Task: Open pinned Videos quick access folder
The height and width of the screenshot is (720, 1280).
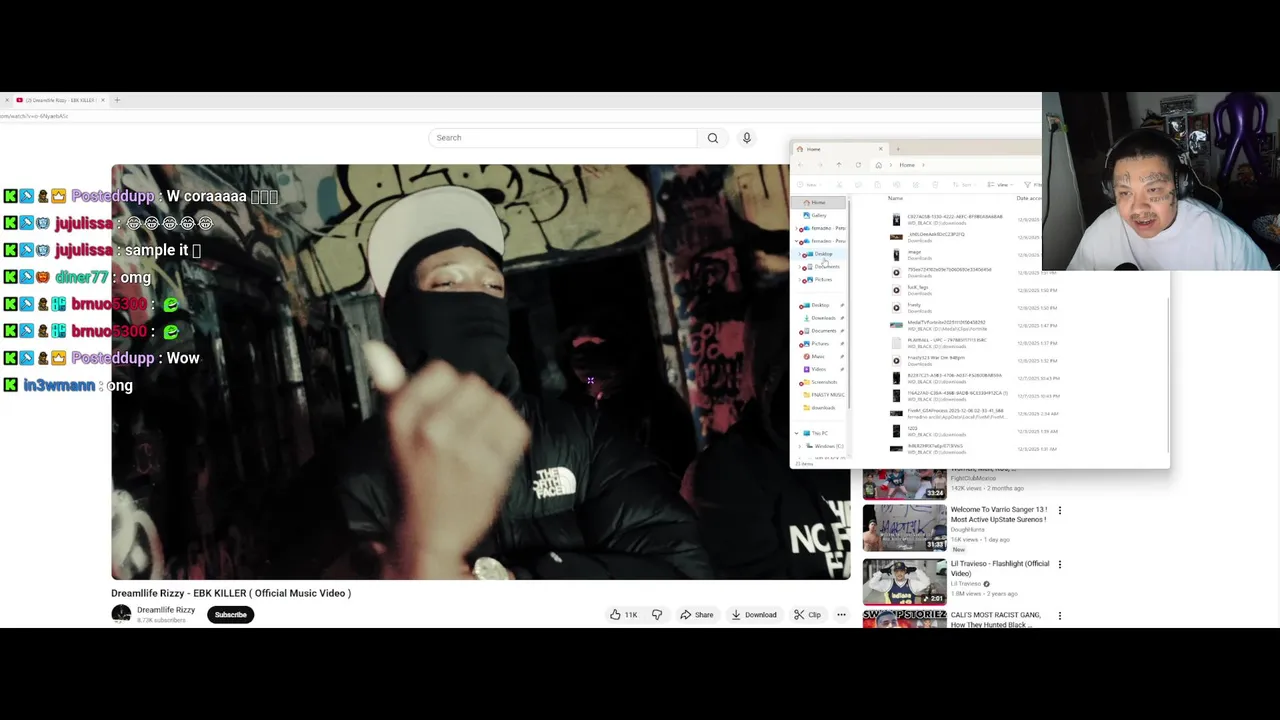Action: pyautogui.click(x=818, y=369)
